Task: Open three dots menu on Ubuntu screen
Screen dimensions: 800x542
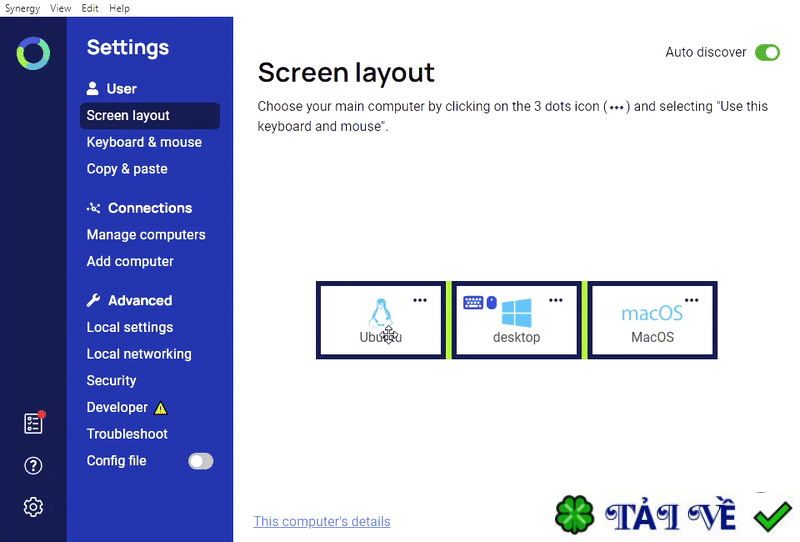Action: coord(420,300)
